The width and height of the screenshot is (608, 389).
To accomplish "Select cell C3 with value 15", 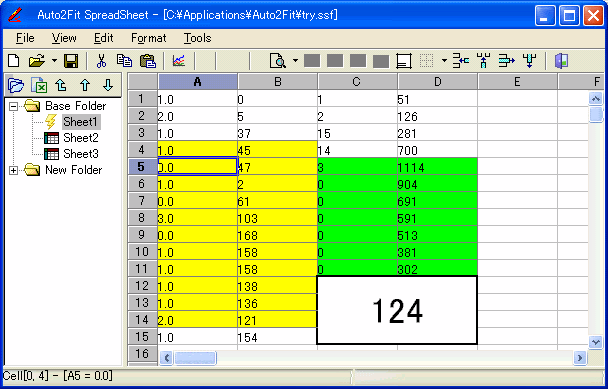I will (x=358, y=133).
